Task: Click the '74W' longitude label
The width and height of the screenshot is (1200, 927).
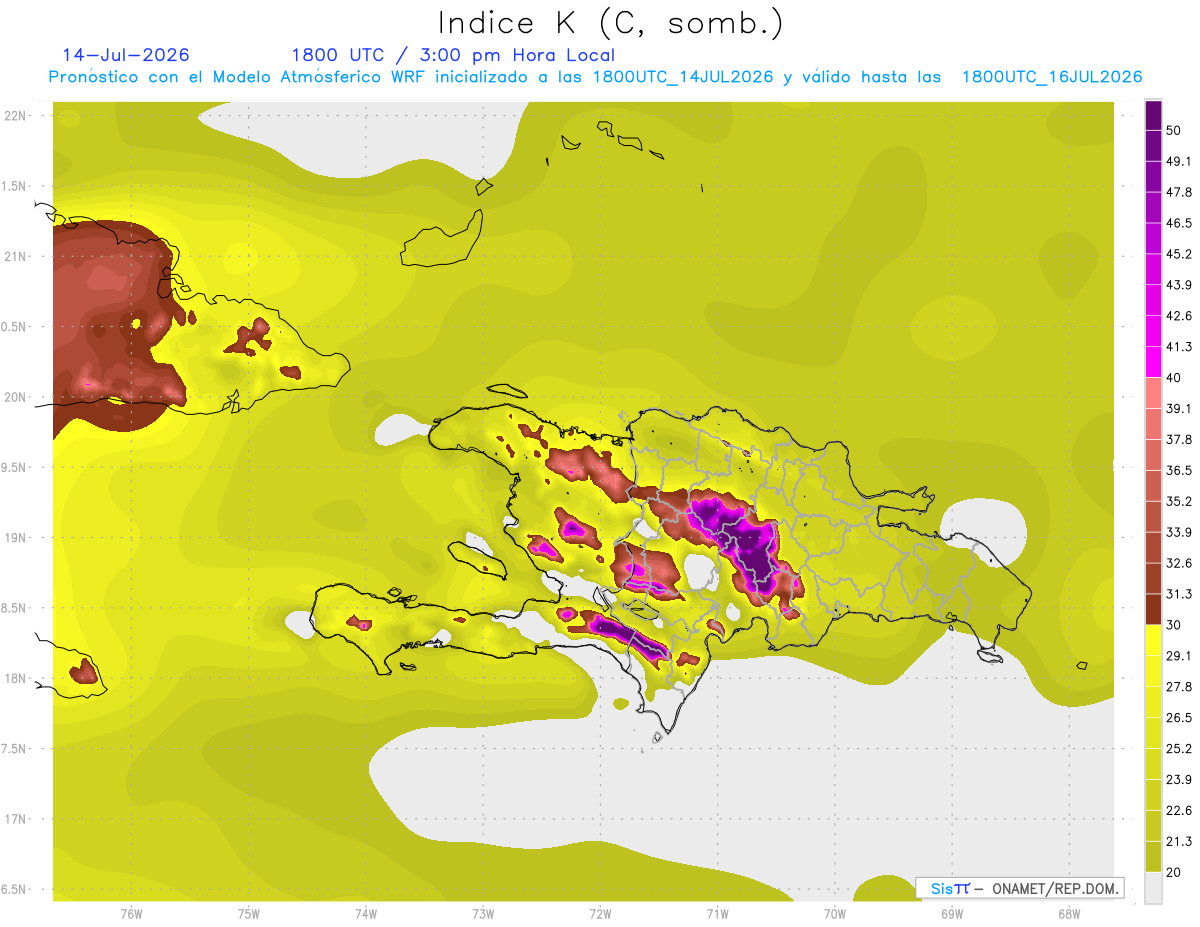Action: [366, 913]
